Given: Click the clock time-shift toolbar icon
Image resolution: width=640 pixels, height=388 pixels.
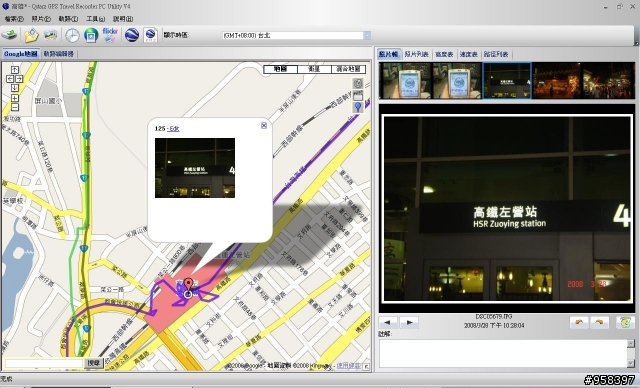Looking at the screenshot, I should [72, 35].
